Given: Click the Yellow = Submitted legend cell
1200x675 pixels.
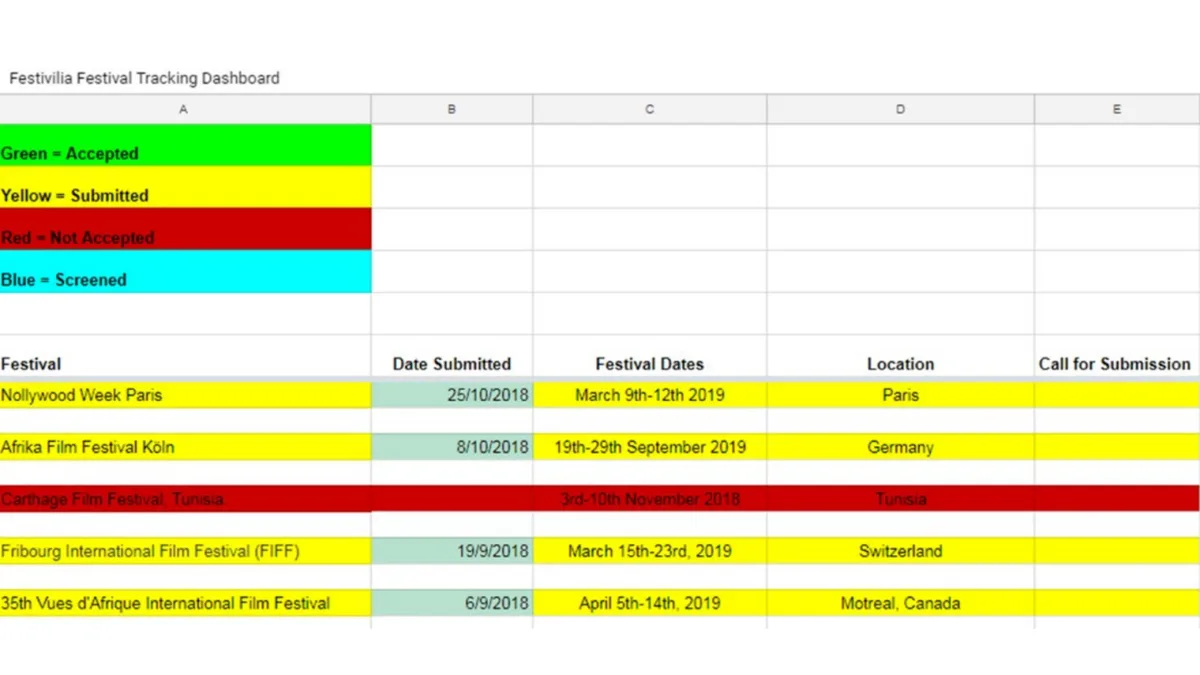Looking at the screenshot, I should [185, 187].
